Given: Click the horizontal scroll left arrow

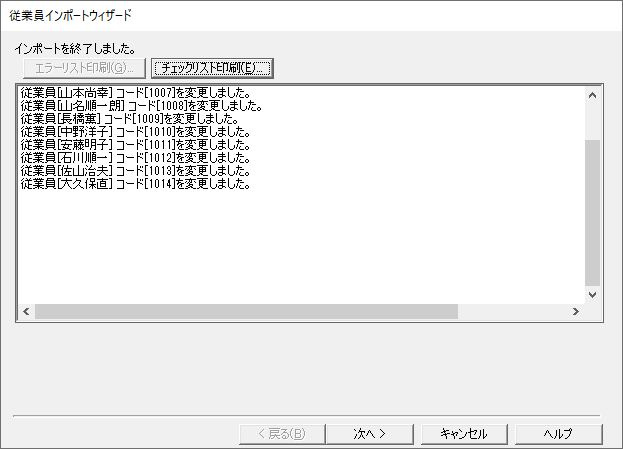Looking at the screenshot, I should click(x=26, y=311).
